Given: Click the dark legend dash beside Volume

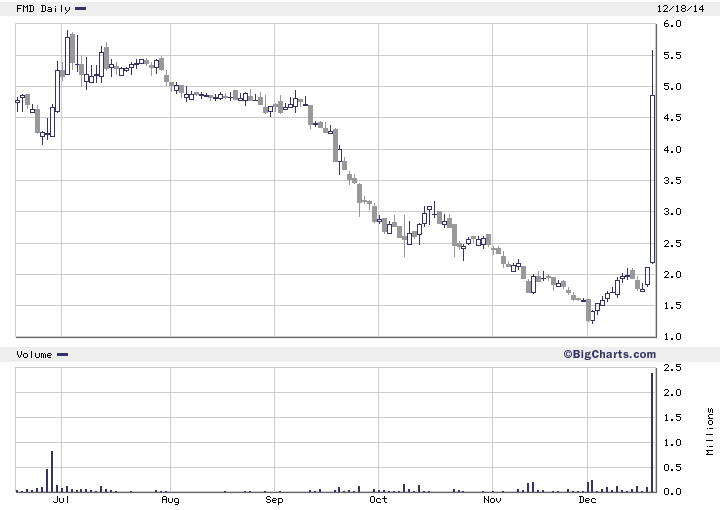Looking at the screenshot, I should click(x=62, y=354).
